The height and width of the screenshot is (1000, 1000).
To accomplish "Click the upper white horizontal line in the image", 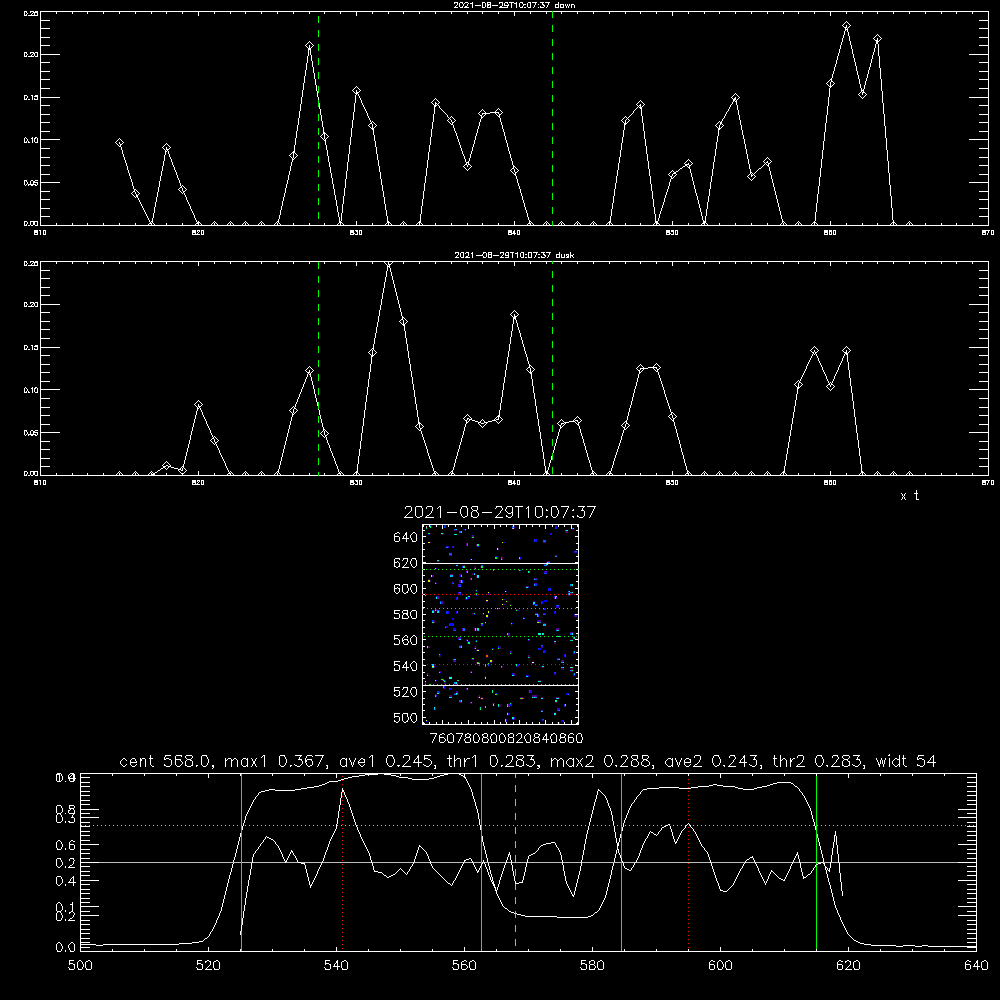I will [500, 563].
